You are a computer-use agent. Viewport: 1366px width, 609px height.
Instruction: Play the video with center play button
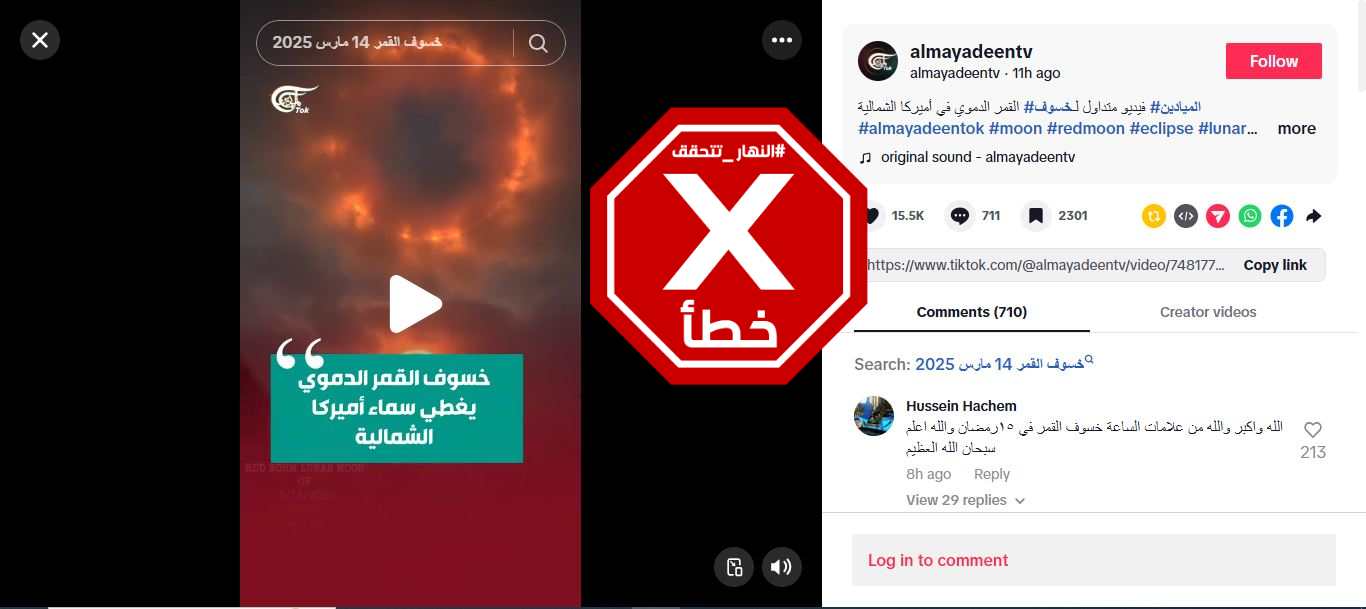[414, 303]
